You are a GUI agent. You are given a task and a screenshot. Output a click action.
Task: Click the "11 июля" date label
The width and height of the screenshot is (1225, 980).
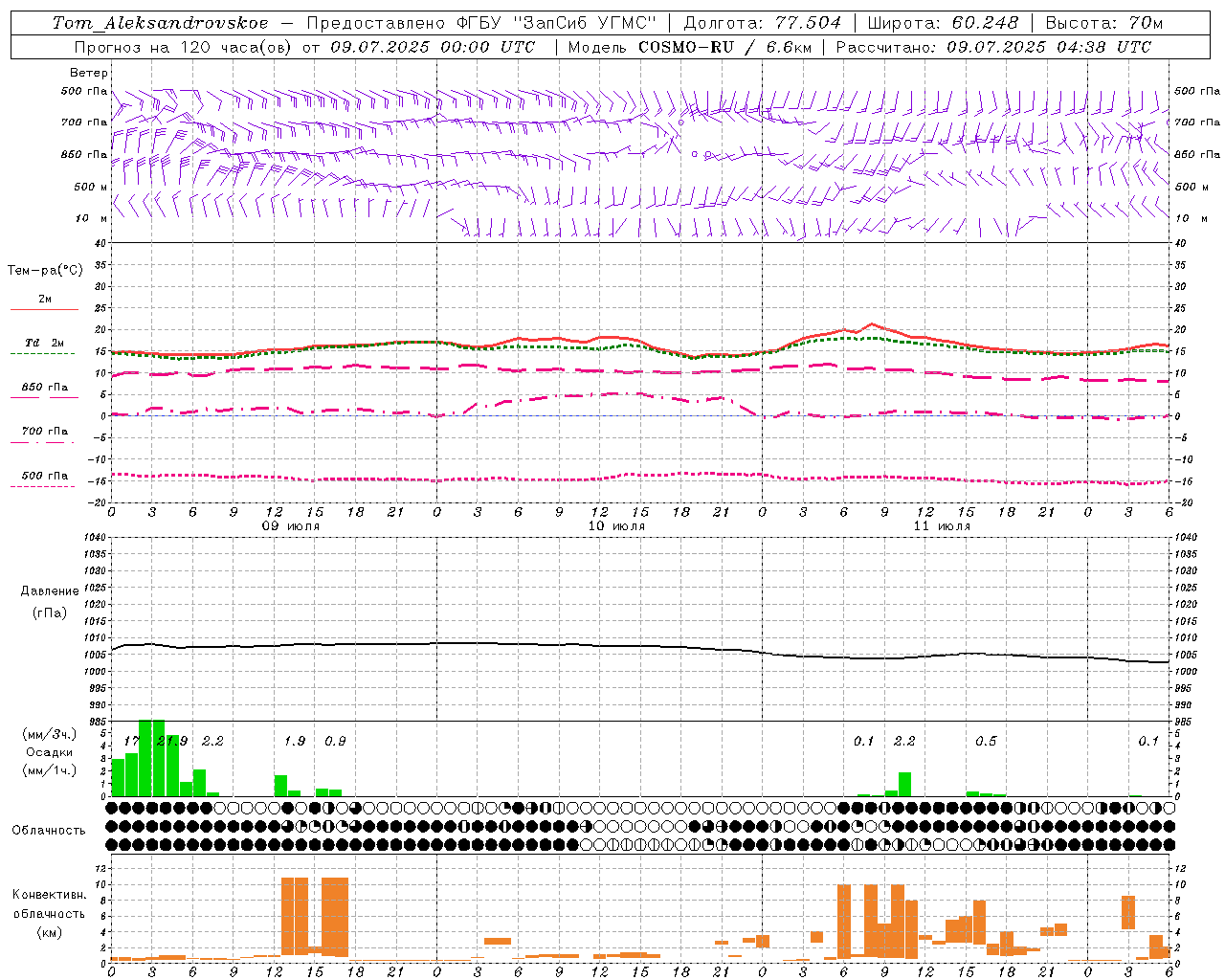click(942, 526)
